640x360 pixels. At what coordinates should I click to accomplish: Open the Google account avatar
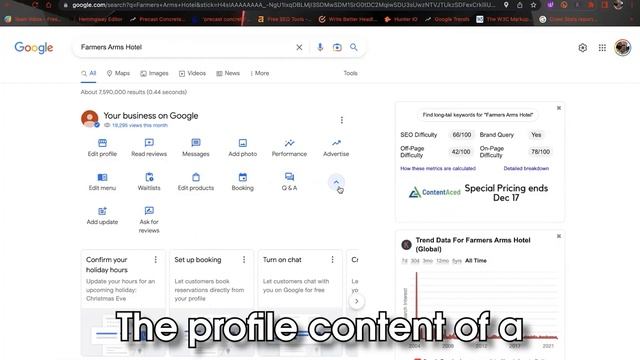[x=622, y=48]
